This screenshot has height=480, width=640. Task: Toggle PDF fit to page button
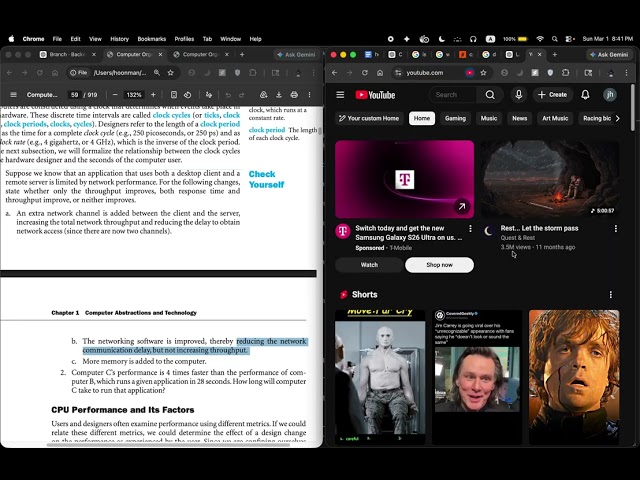click(174, 95)
